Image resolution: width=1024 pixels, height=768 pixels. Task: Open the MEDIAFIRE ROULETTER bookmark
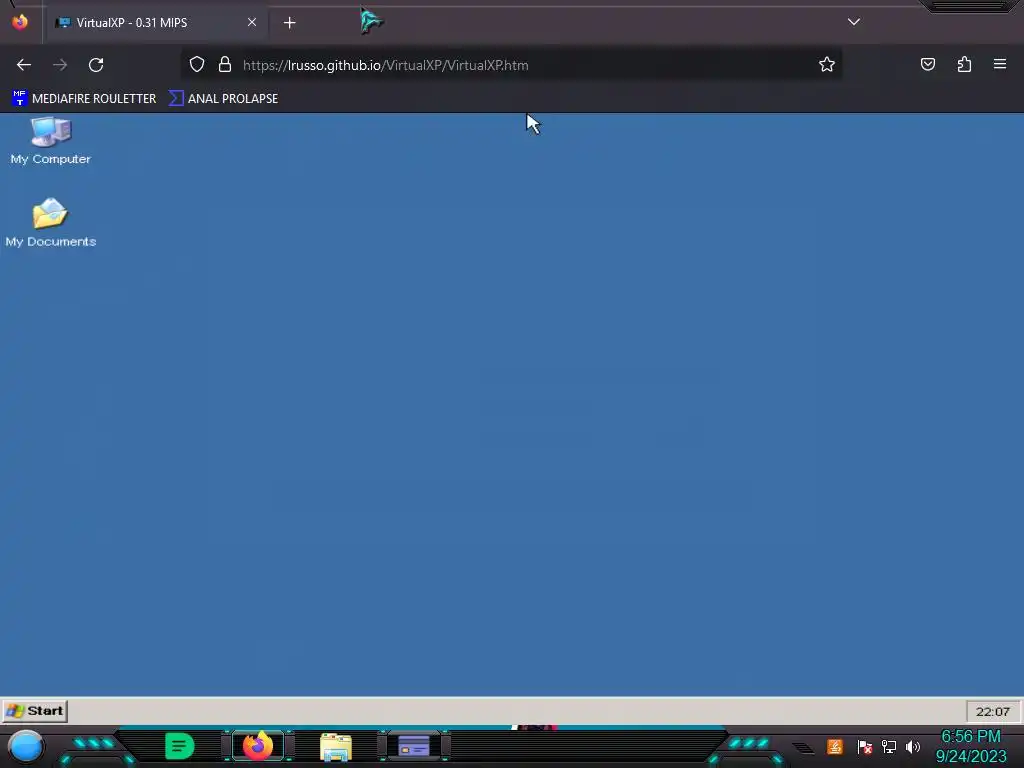[84, 99]
